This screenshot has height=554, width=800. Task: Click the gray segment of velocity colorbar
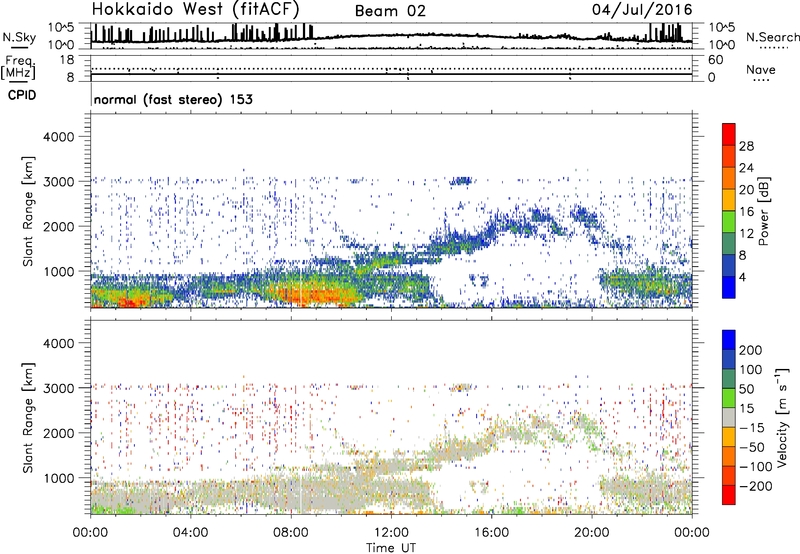[x=729, y=417]
